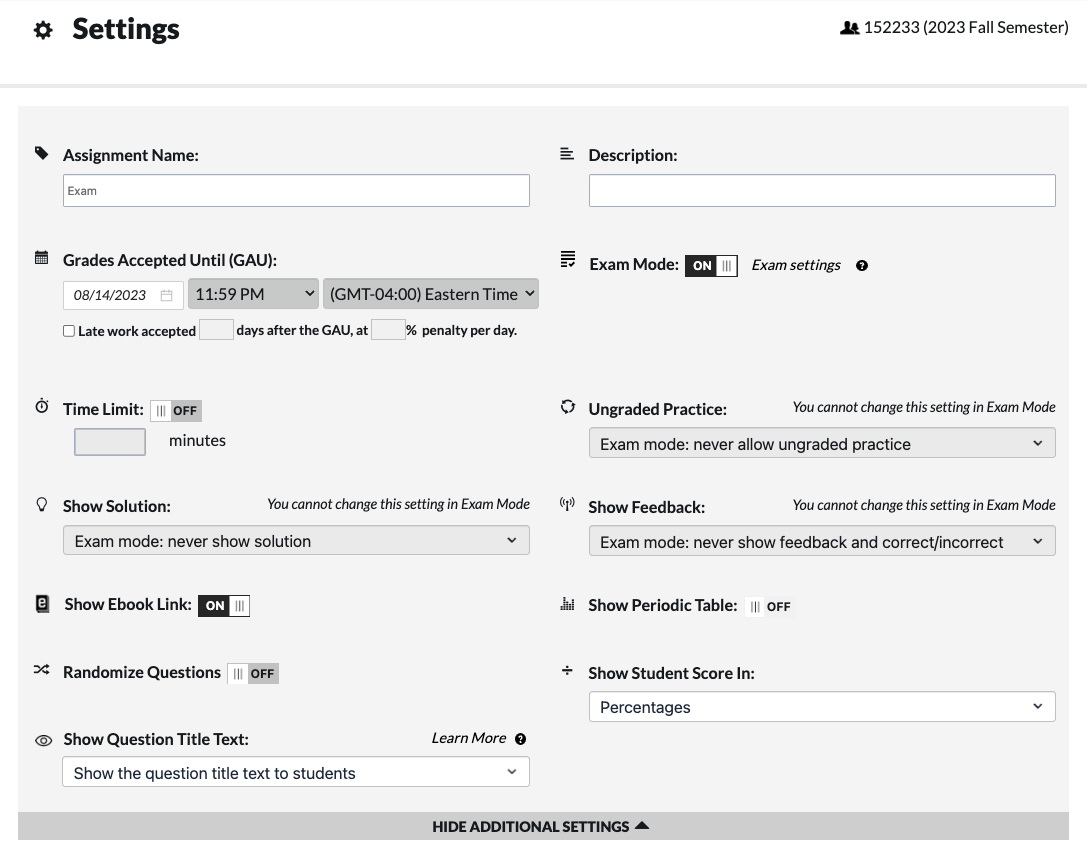Click the Learn More help question mark icon

520,739
